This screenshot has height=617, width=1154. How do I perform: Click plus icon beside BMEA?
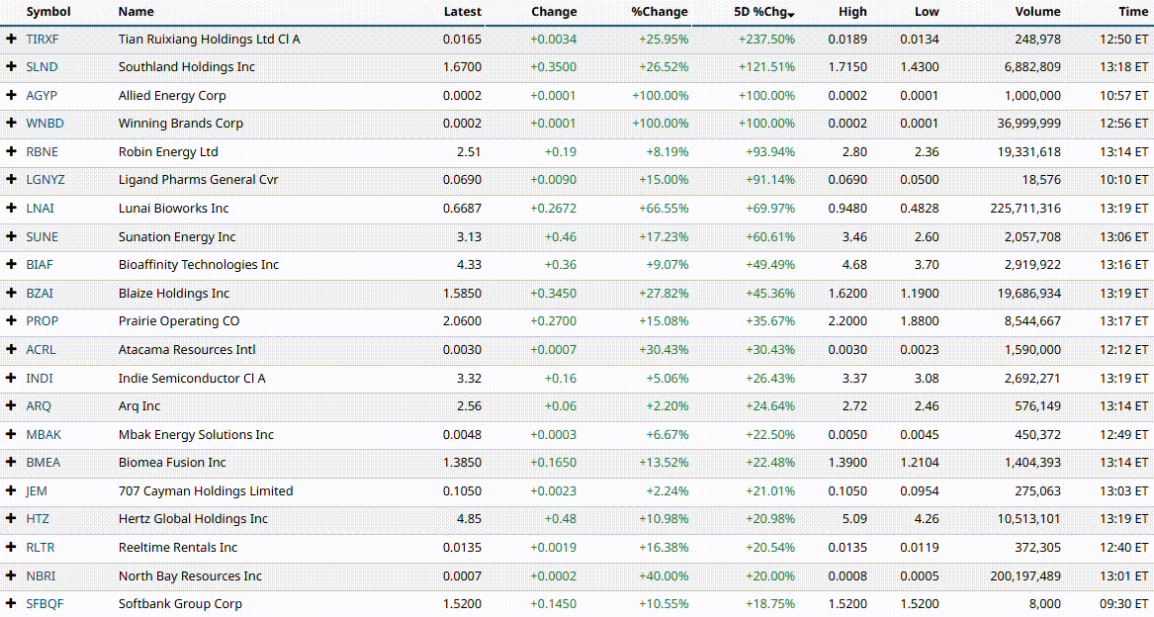coord(11,462)
